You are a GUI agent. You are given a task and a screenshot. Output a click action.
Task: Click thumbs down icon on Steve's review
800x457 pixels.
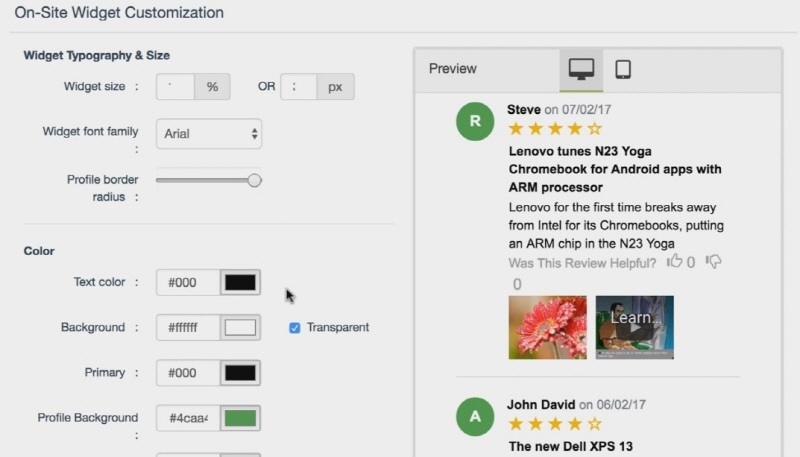coord(713,262)
